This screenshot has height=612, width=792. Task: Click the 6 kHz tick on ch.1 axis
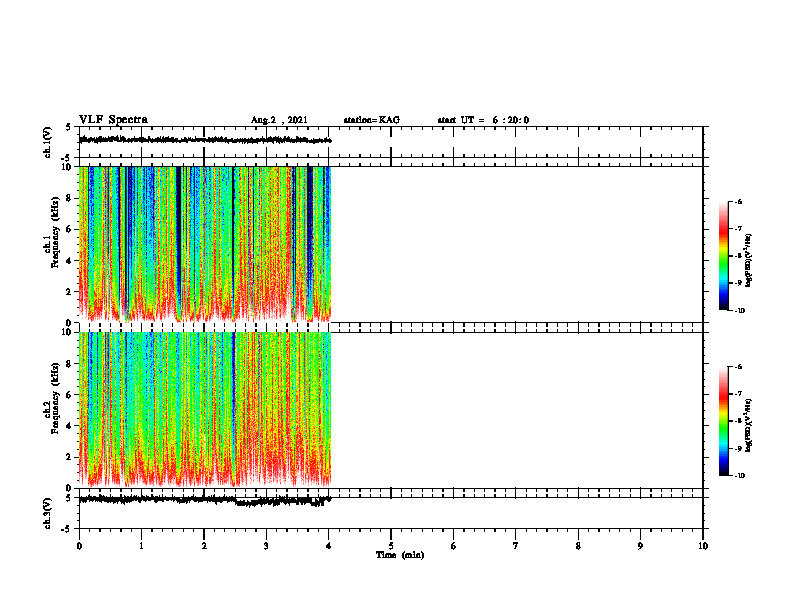[70, 230]
